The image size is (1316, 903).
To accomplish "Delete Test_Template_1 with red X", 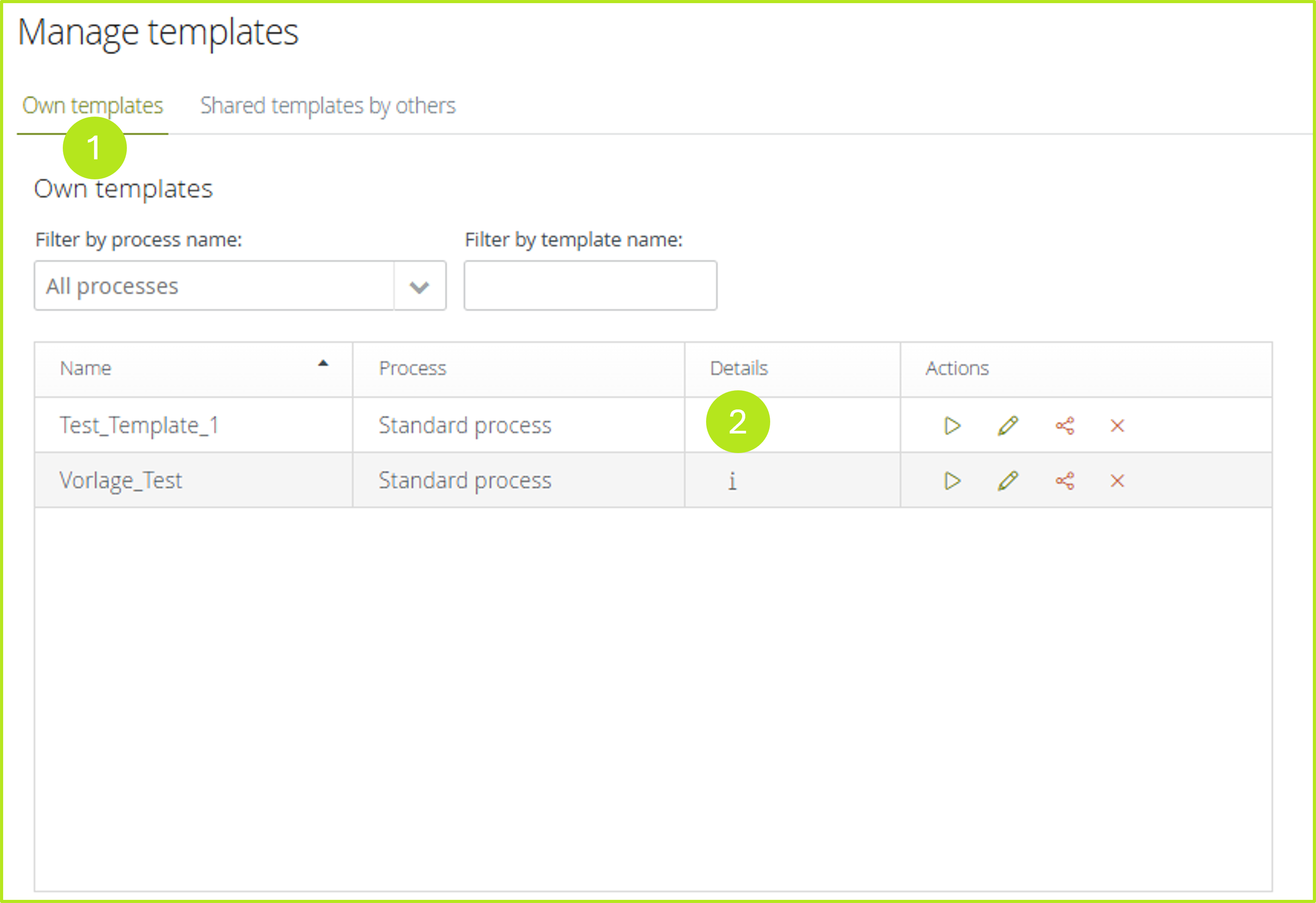I will [1117, 426].
